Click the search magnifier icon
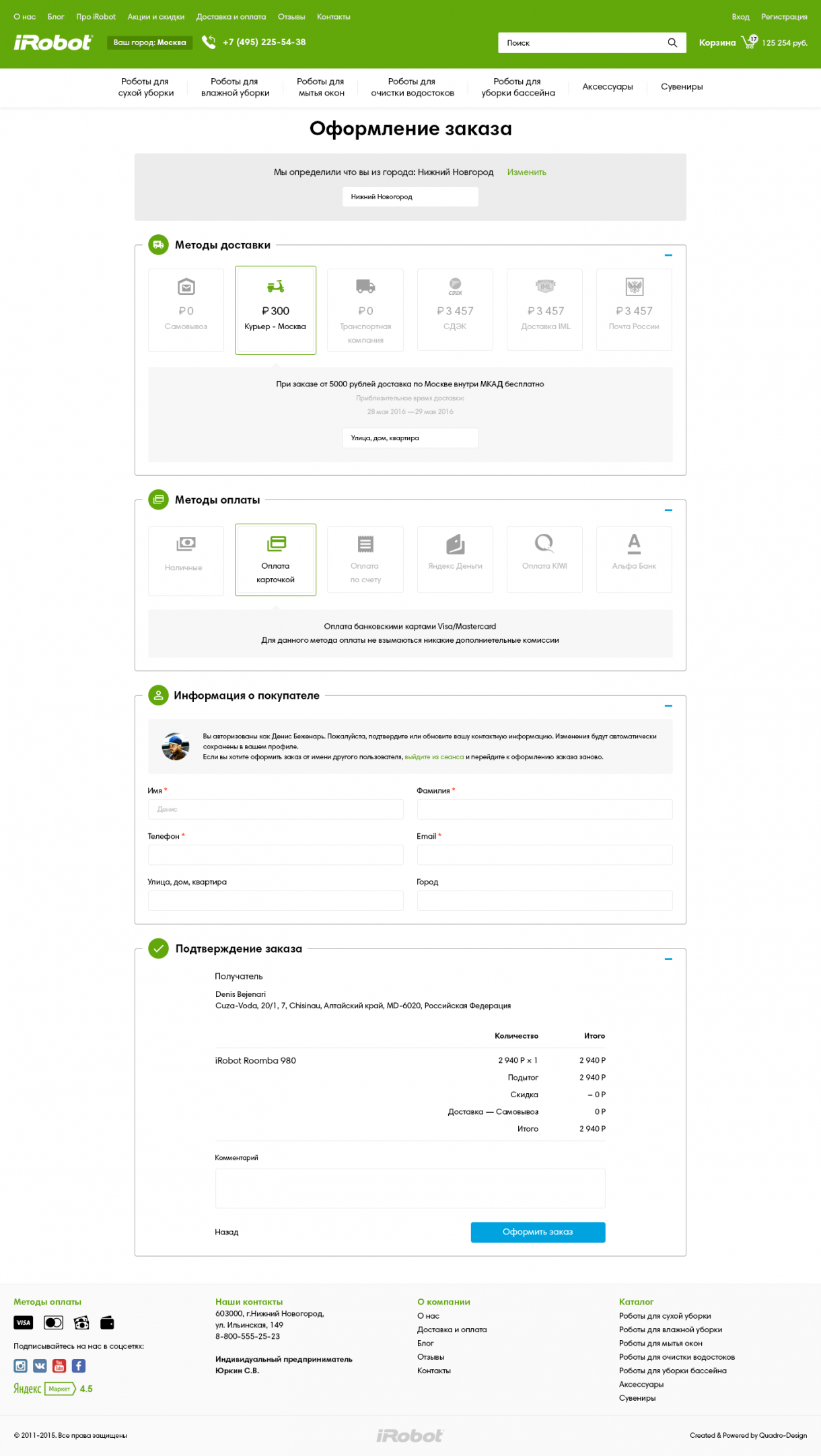This screenshot has width=821, height=1456. coord(672,42)
